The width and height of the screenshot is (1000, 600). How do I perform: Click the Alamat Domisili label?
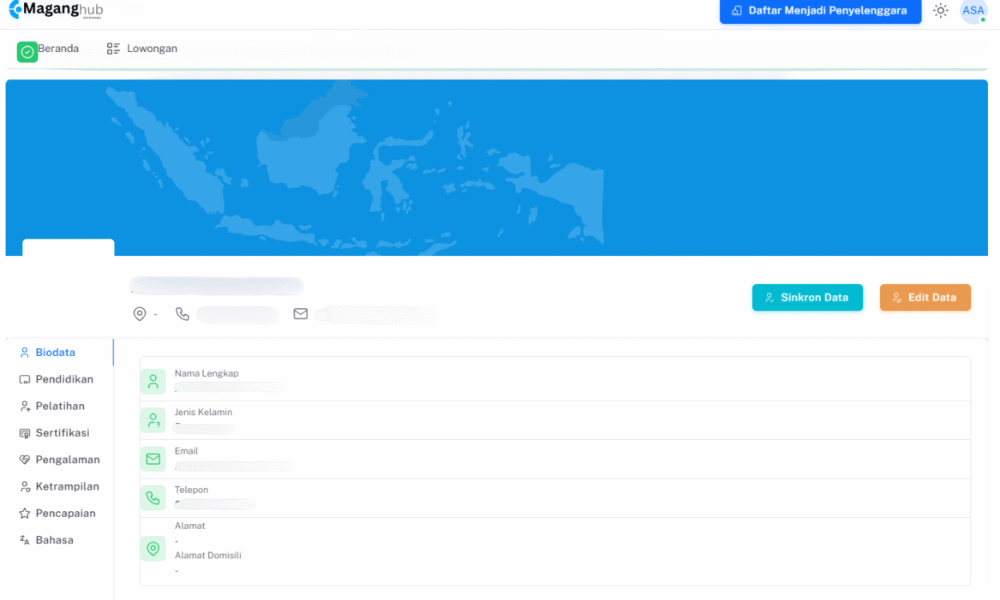coord(208,556)
